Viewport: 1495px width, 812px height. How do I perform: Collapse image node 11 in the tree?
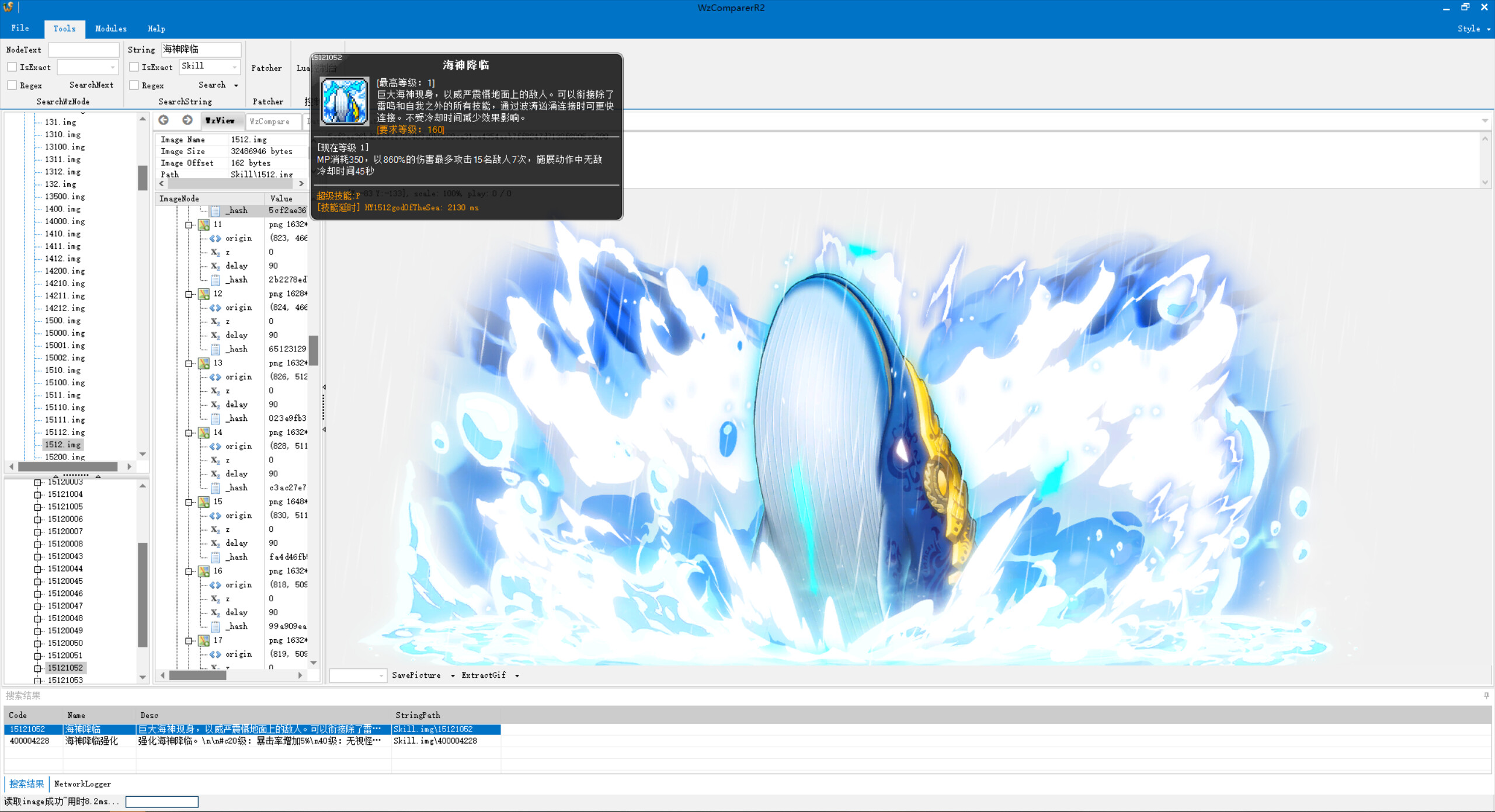coord(189,225)
